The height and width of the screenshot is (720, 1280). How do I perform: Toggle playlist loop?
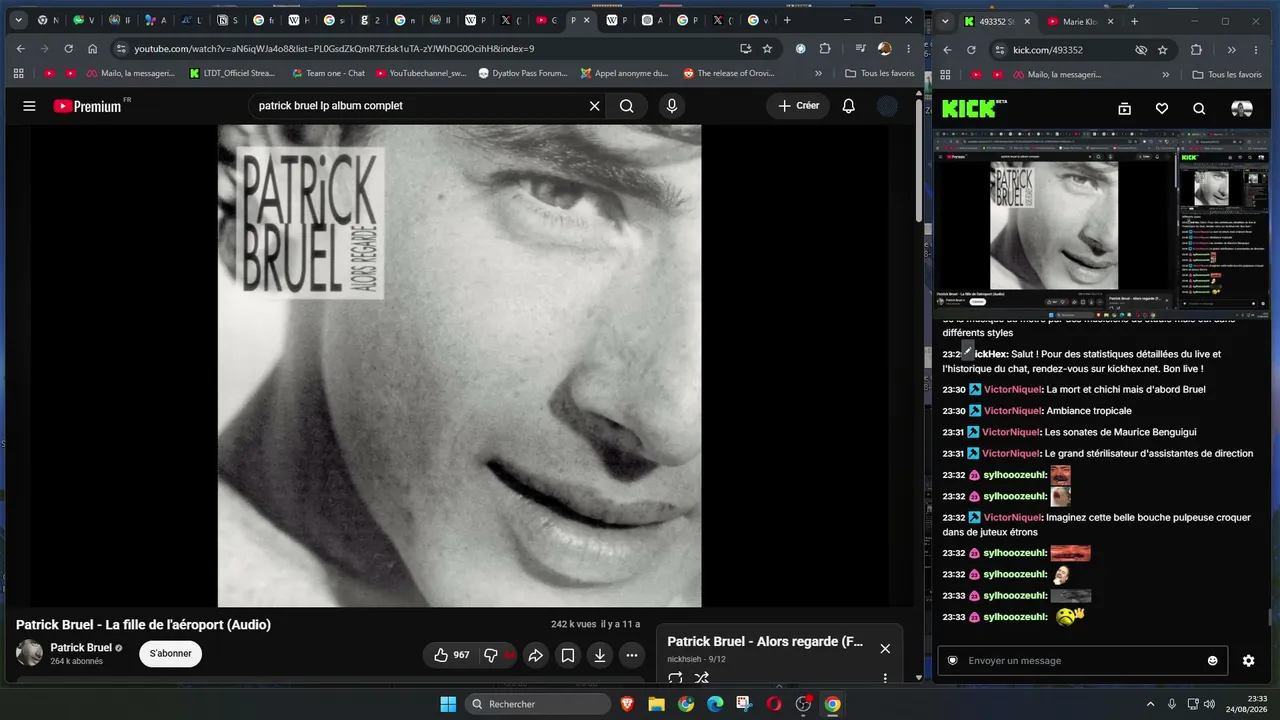tap(675, 678)
